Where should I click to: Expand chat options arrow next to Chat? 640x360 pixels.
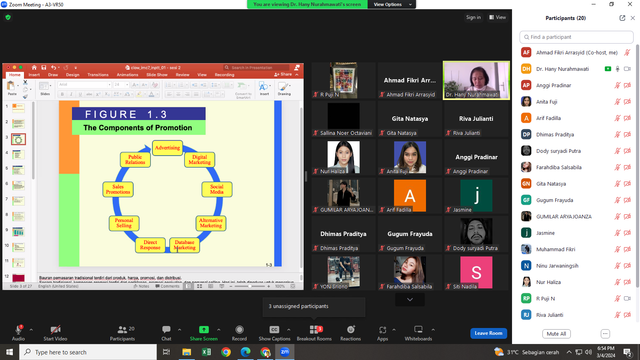(179, 330)
